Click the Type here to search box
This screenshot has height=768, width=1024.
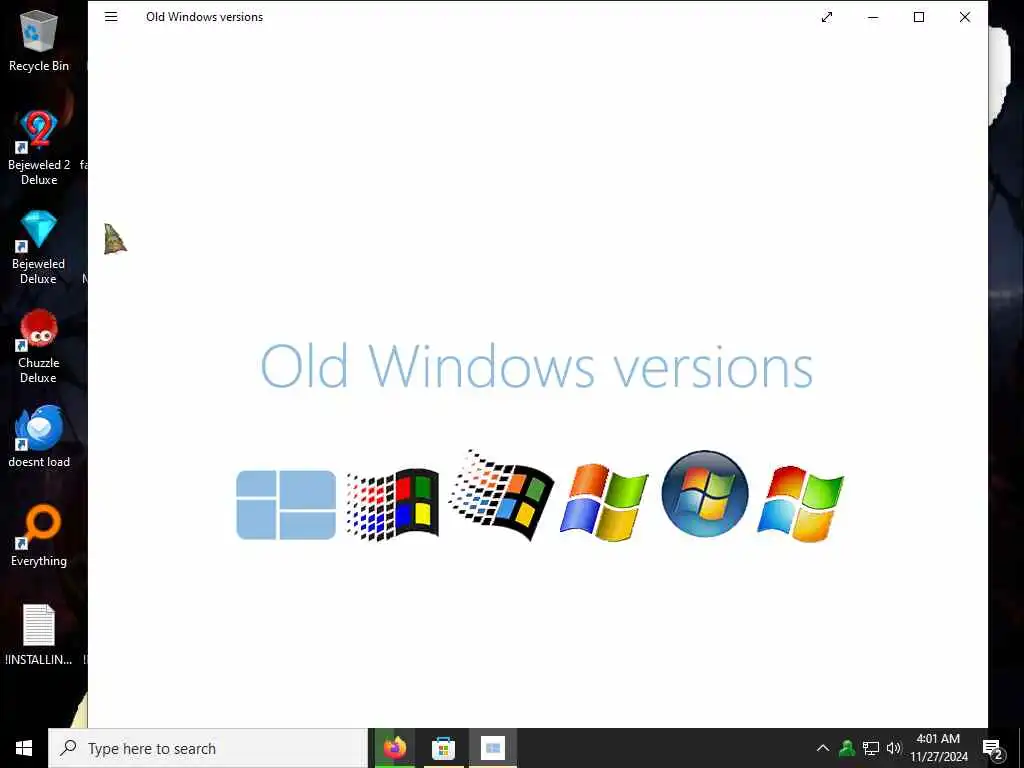click(208, 748)
